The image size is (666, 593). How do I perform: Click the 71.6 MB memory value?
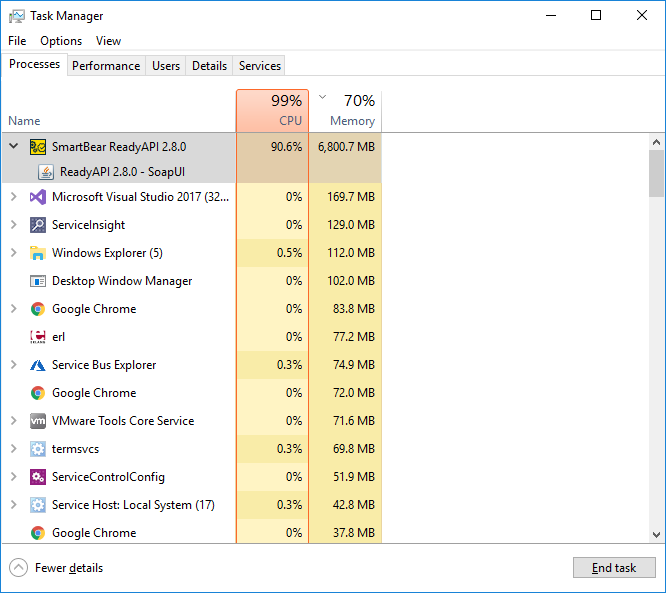click(354, 421)
